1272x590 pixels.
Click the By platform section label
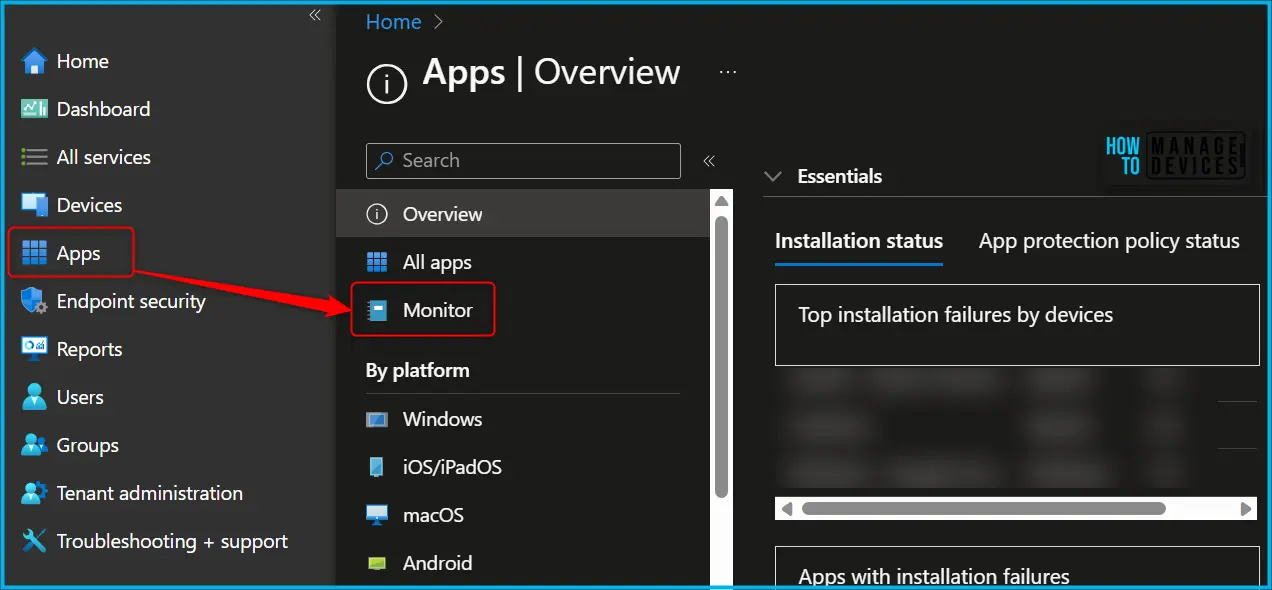click(x=417, y=371)
